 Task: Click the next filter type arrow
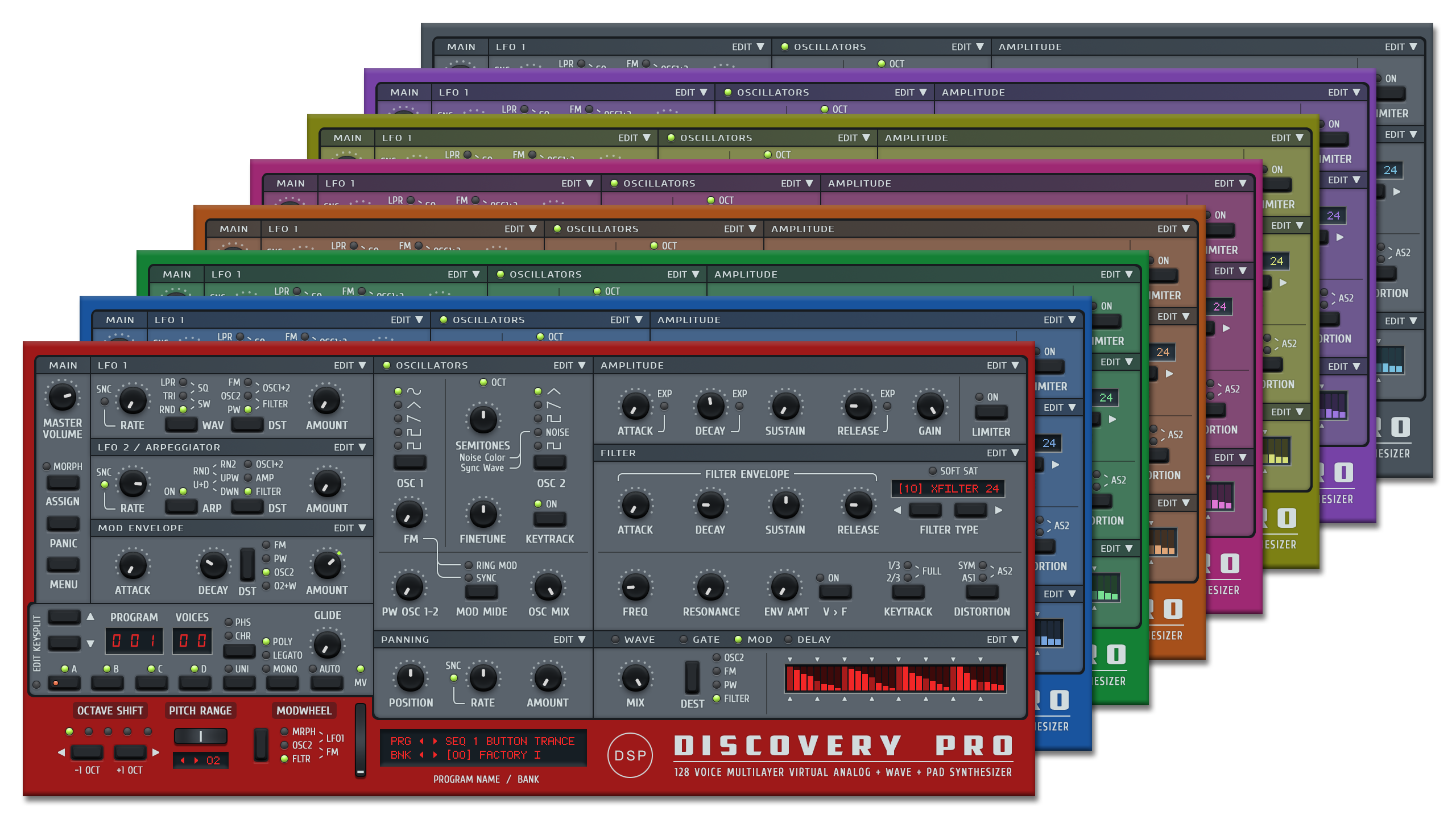[x=999, y=510]
